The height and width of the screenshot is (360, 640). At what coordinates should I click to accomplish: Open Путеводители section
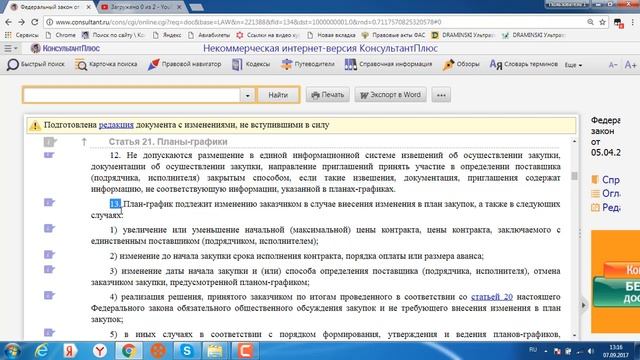point(308,64)
